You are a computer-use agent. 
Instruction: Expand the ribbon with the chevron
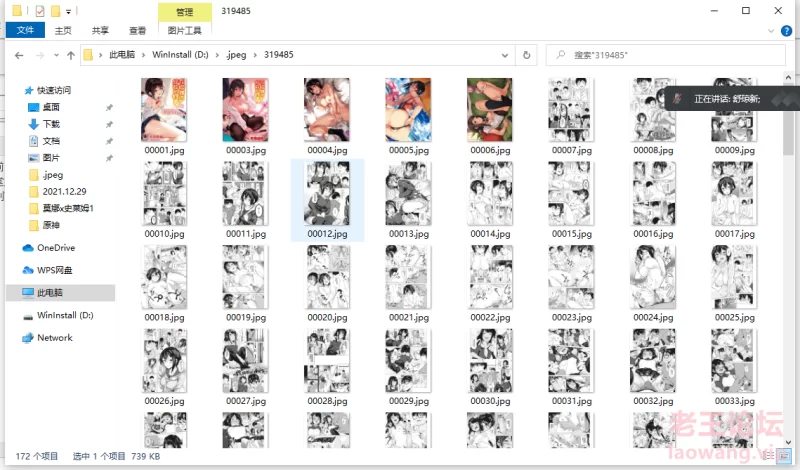(771, 31)
